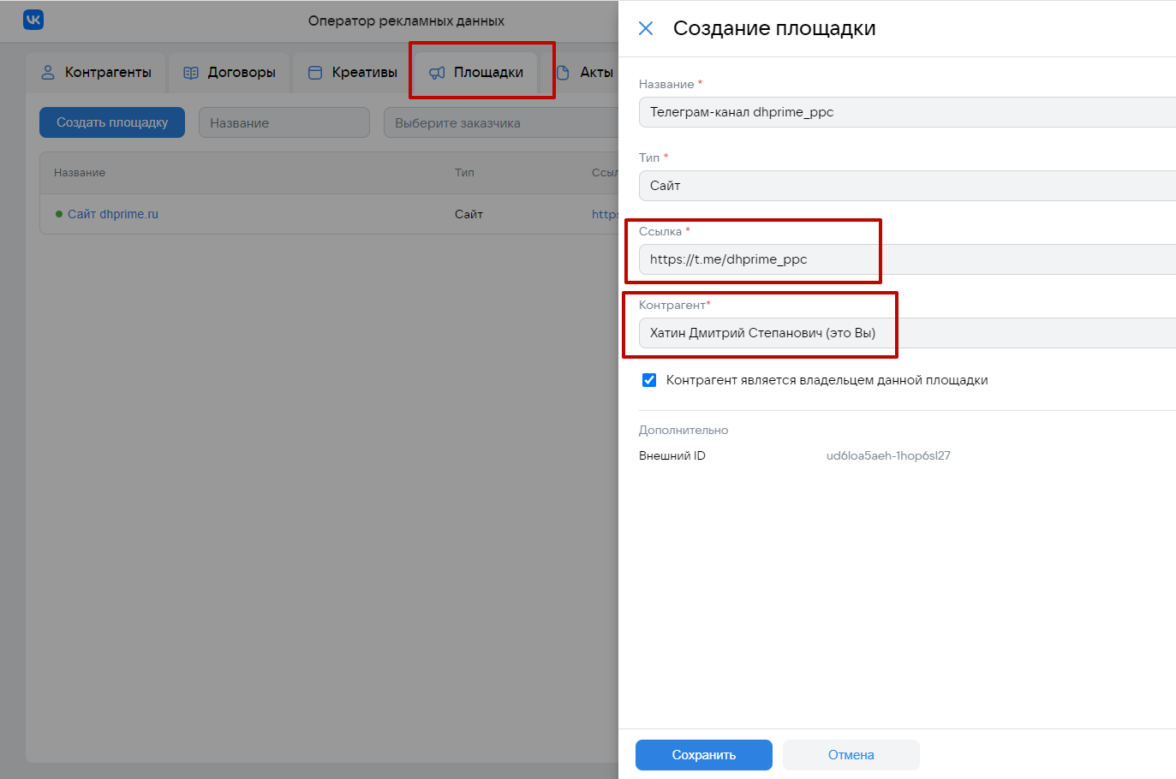
Task: Click green status dot beside Сайт dhprime.ru
Action: [59, 214]
